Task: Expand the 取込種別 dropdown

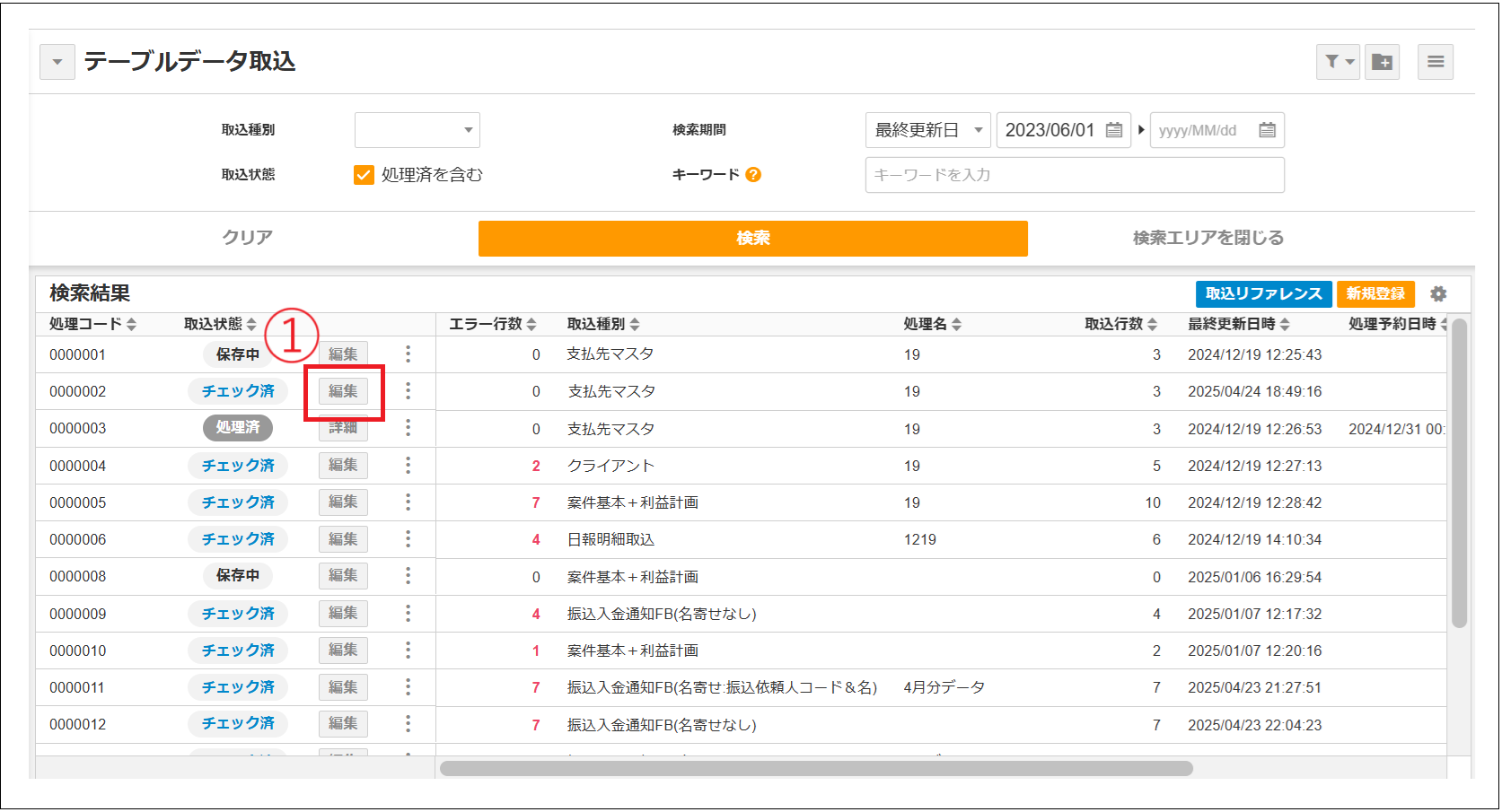Action: tap(417, 130)
